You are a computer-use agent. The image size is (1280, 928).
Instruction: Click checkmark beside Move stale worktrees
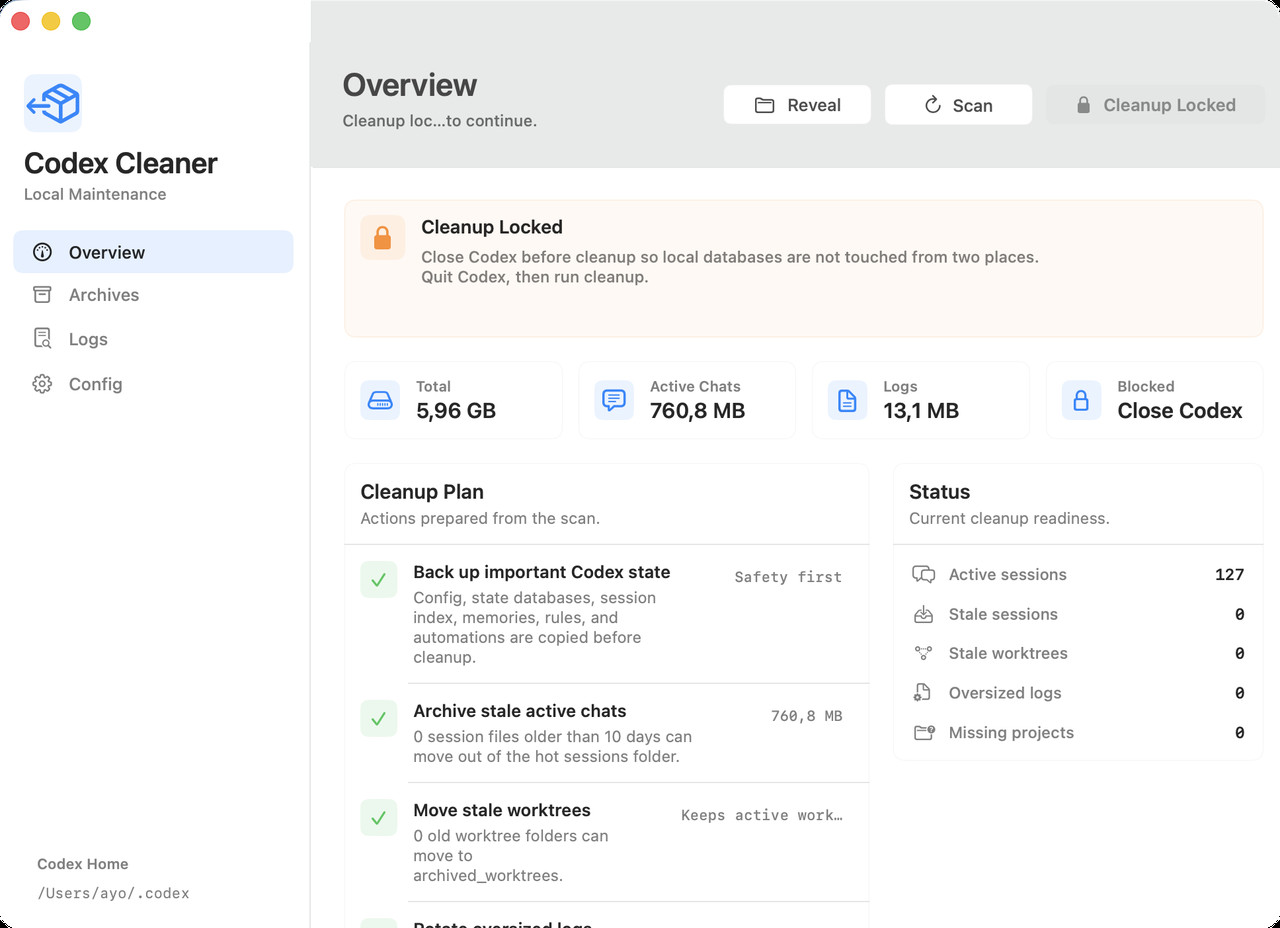[x=379, y=818]
